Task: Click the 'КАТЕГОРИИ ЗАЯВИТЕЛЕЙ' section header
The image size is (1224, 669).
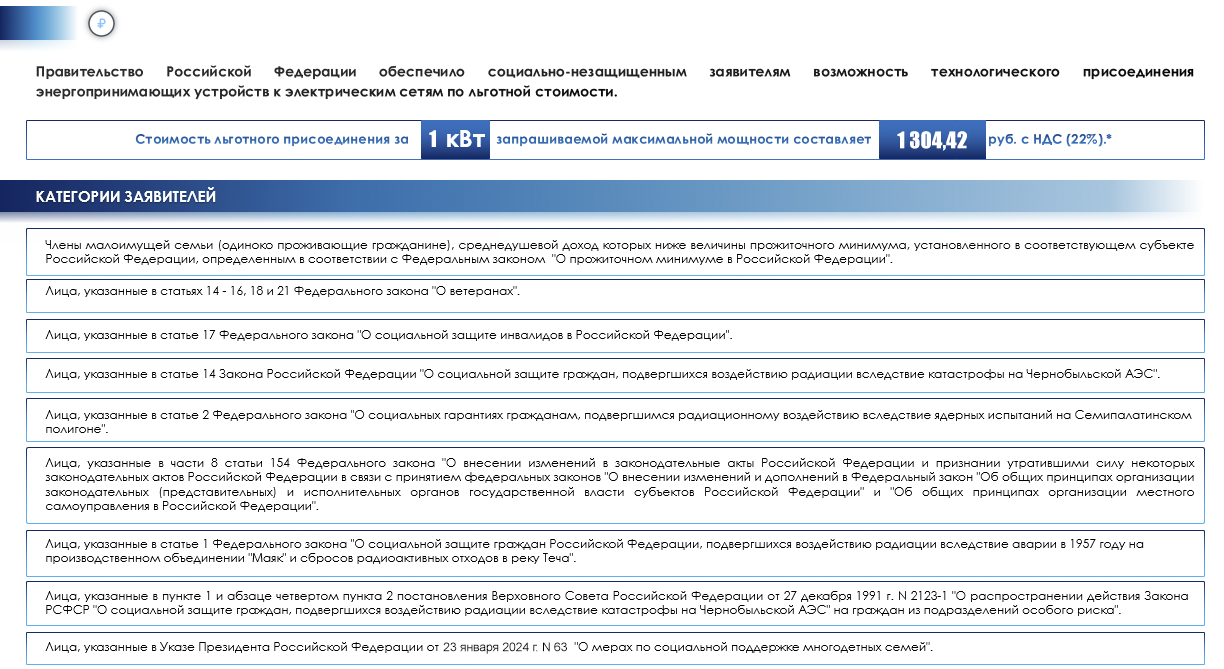Action: [126, 197]
